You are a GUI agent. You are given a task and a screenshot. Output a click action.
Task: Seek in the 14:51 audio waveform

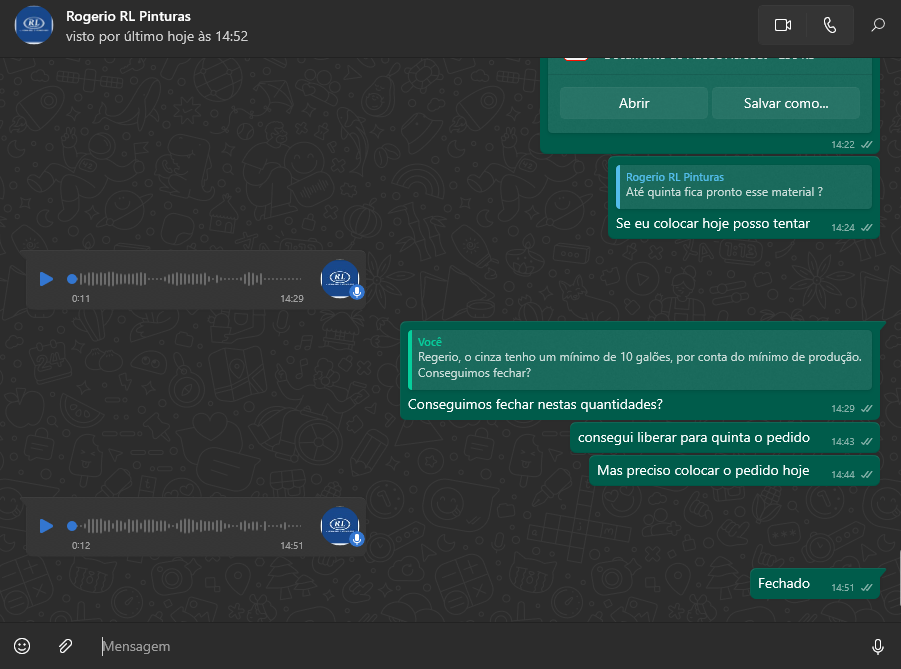tap(190, 525)
